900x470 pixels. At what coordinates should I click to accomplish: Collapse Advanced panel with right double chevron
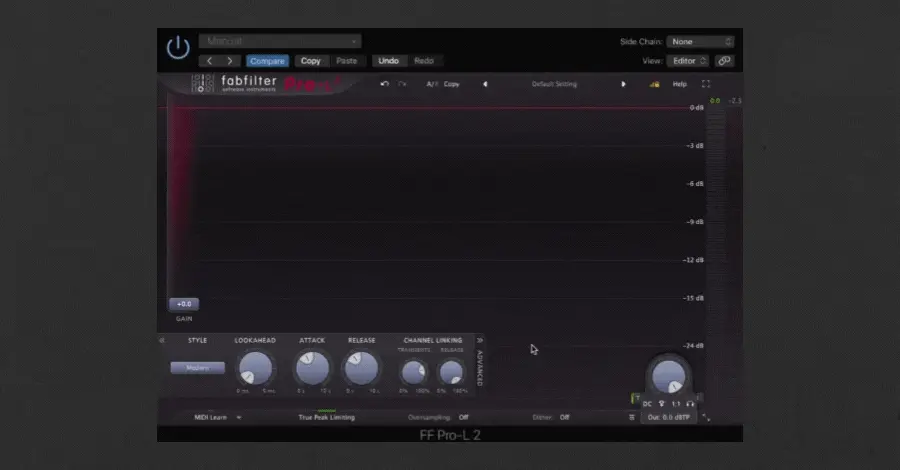[x=480, y=340]
